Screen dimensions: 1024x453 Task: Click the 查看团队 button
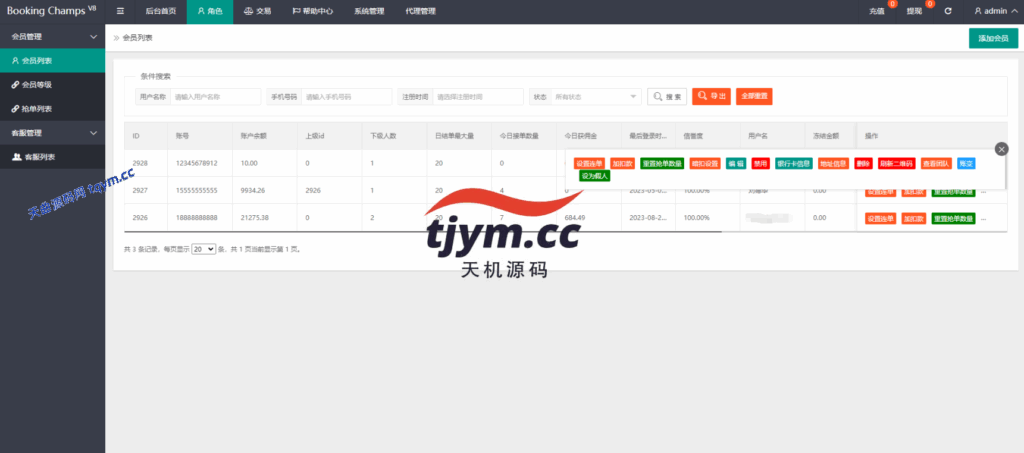coord(936,164)
